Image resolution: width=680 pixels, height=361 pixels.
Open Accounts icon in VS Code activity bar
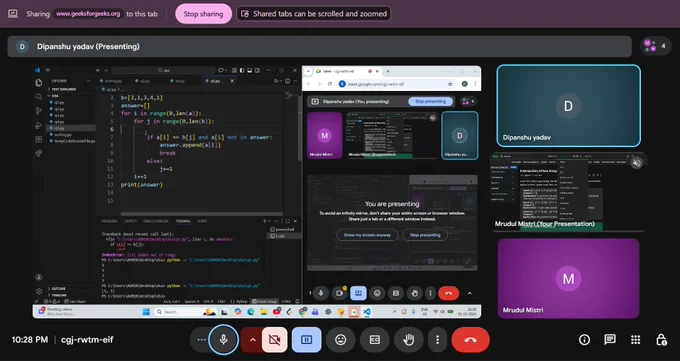39,277
